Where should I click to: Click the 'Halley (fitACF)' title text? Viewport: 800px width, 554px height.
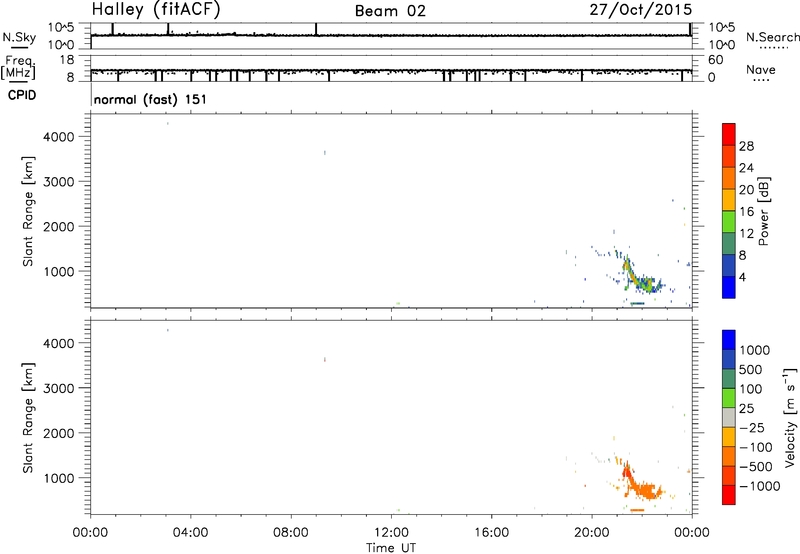point(156,10)
